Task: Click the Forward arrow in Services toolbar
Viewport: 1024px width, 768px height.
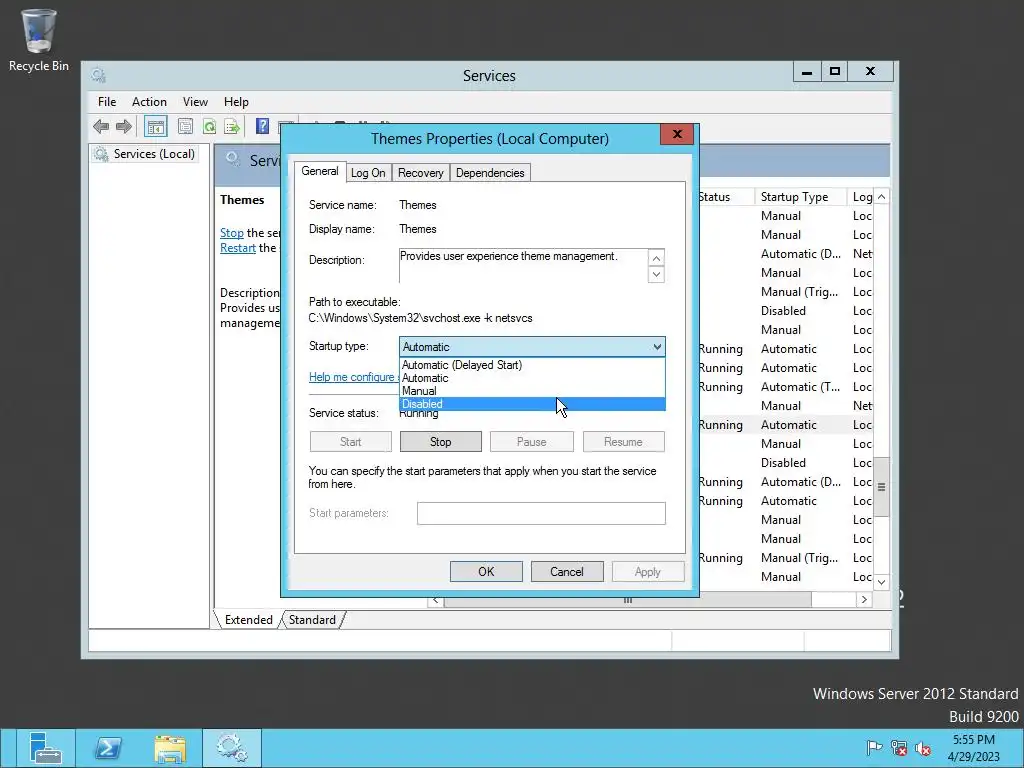Action: tap(123, 126)
